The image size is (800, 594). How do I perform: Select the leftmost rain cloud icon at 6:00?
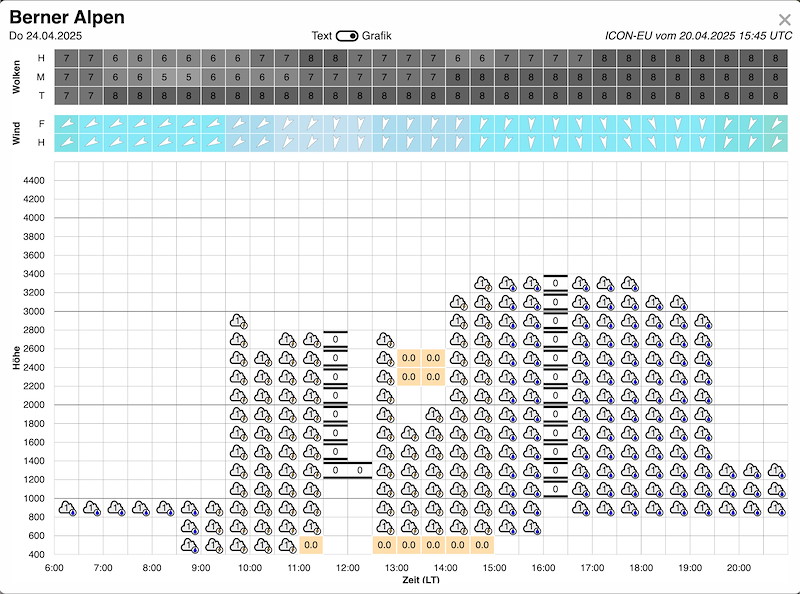pyautogui.click(x=66, y=508)
